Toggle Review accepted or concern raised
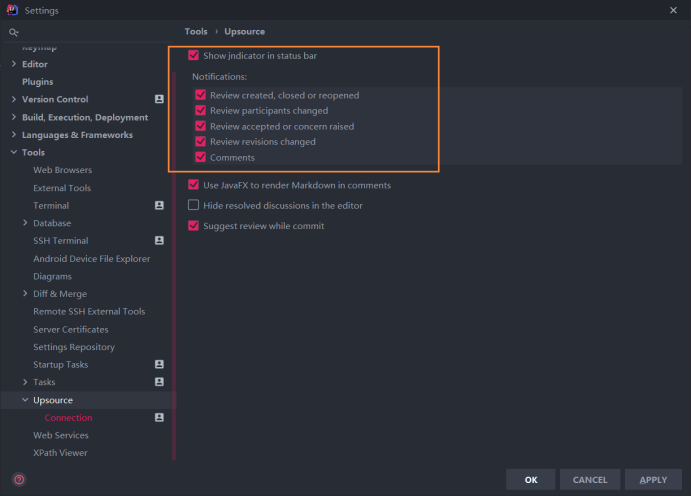This screenshot has width=691, height=496. (201, 126)
